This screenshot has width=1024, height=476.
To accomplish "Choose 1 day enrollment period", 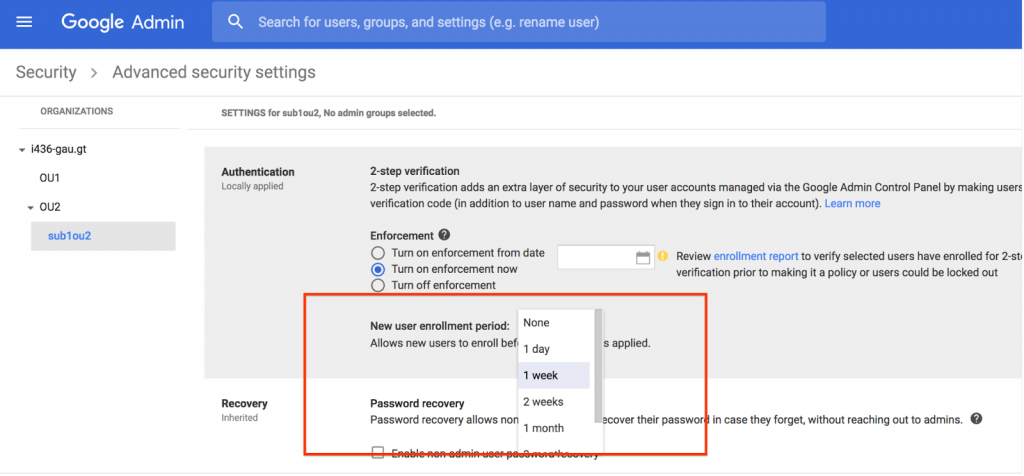I will (x=537, y=349).
